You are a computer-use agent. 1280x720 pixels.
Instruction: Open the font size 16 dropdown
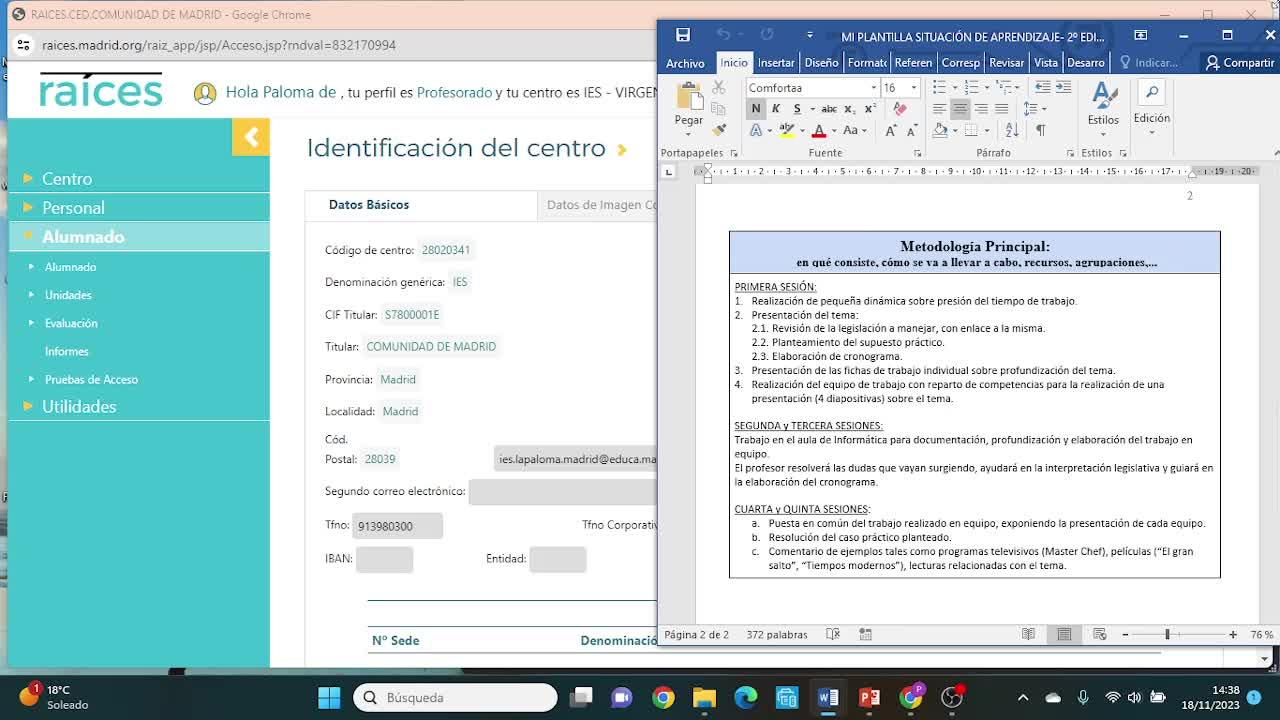pos(913,88)
